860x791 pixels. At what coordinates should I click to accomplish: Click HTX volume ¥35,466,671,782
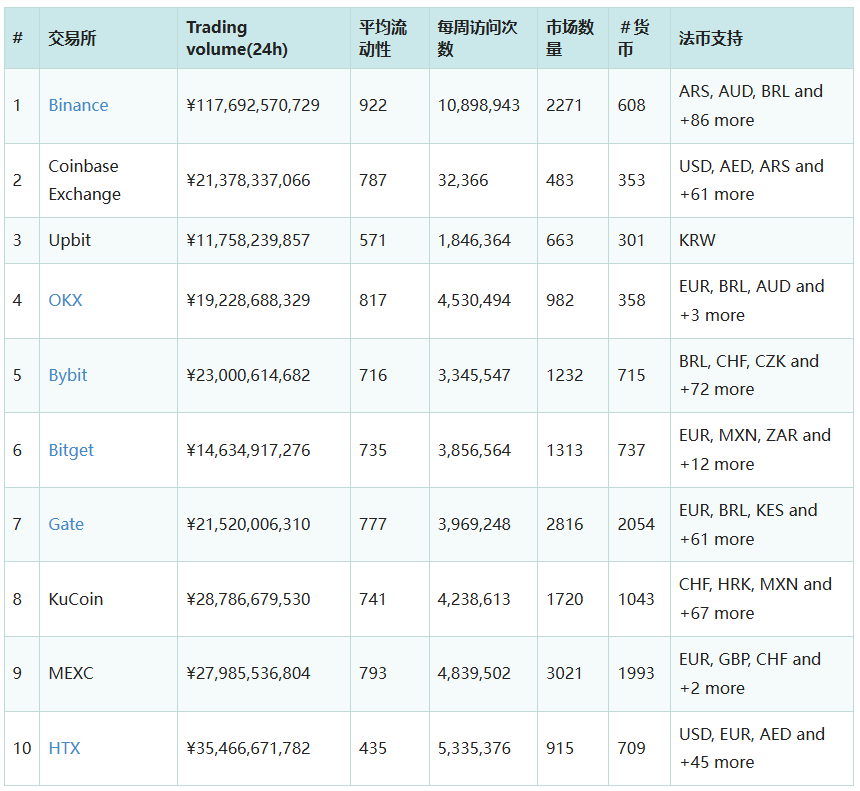(248, 748)
